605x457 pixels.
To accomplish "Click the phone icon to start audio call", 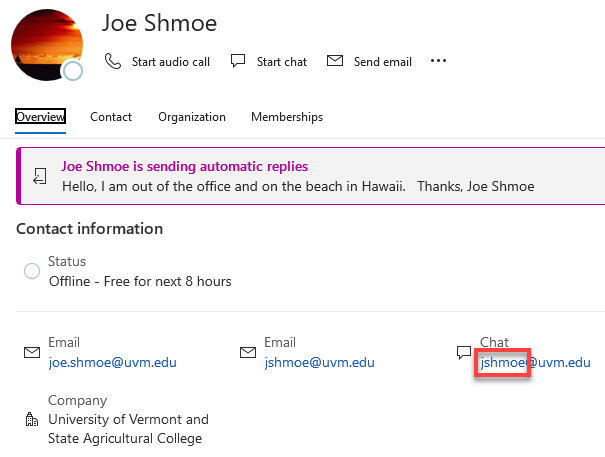I will pyautogui.click(x=113, y=61).
